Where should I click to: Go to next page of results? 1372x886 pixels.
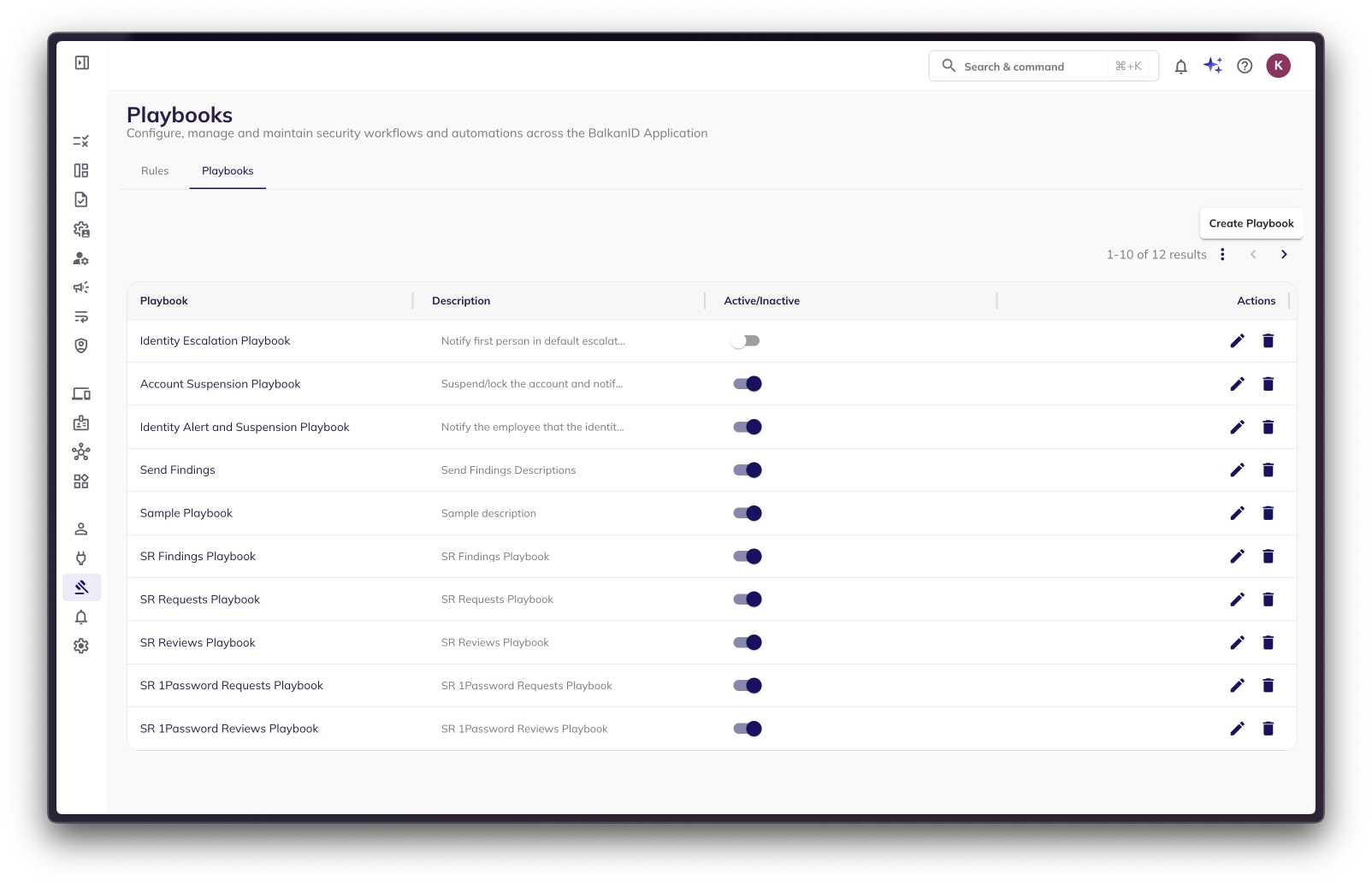click(x=1284, y=255)
